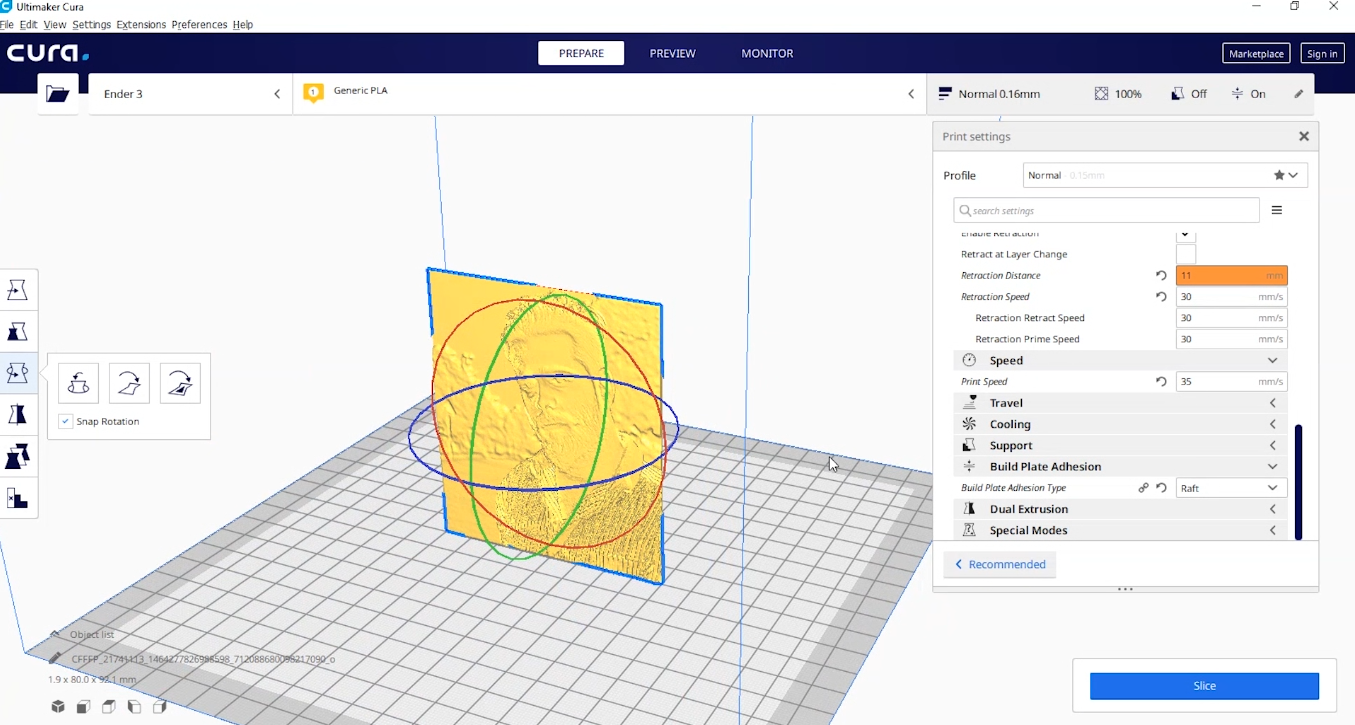
Task: Select the Scale tool
Action: click(18, 331)
